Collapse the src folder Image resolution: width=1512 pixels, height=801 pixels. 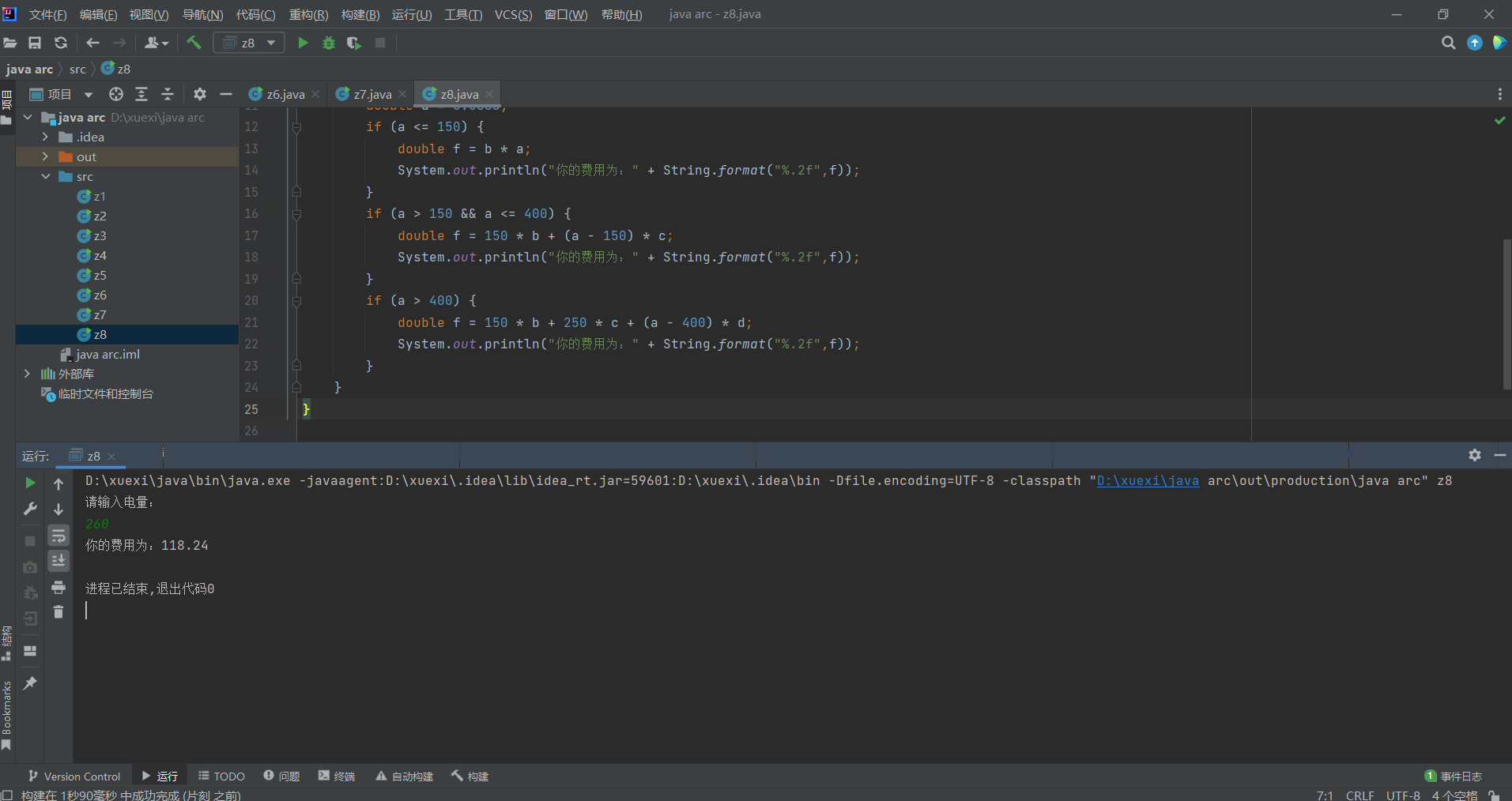pyautogui.click(x=45, y=176)
